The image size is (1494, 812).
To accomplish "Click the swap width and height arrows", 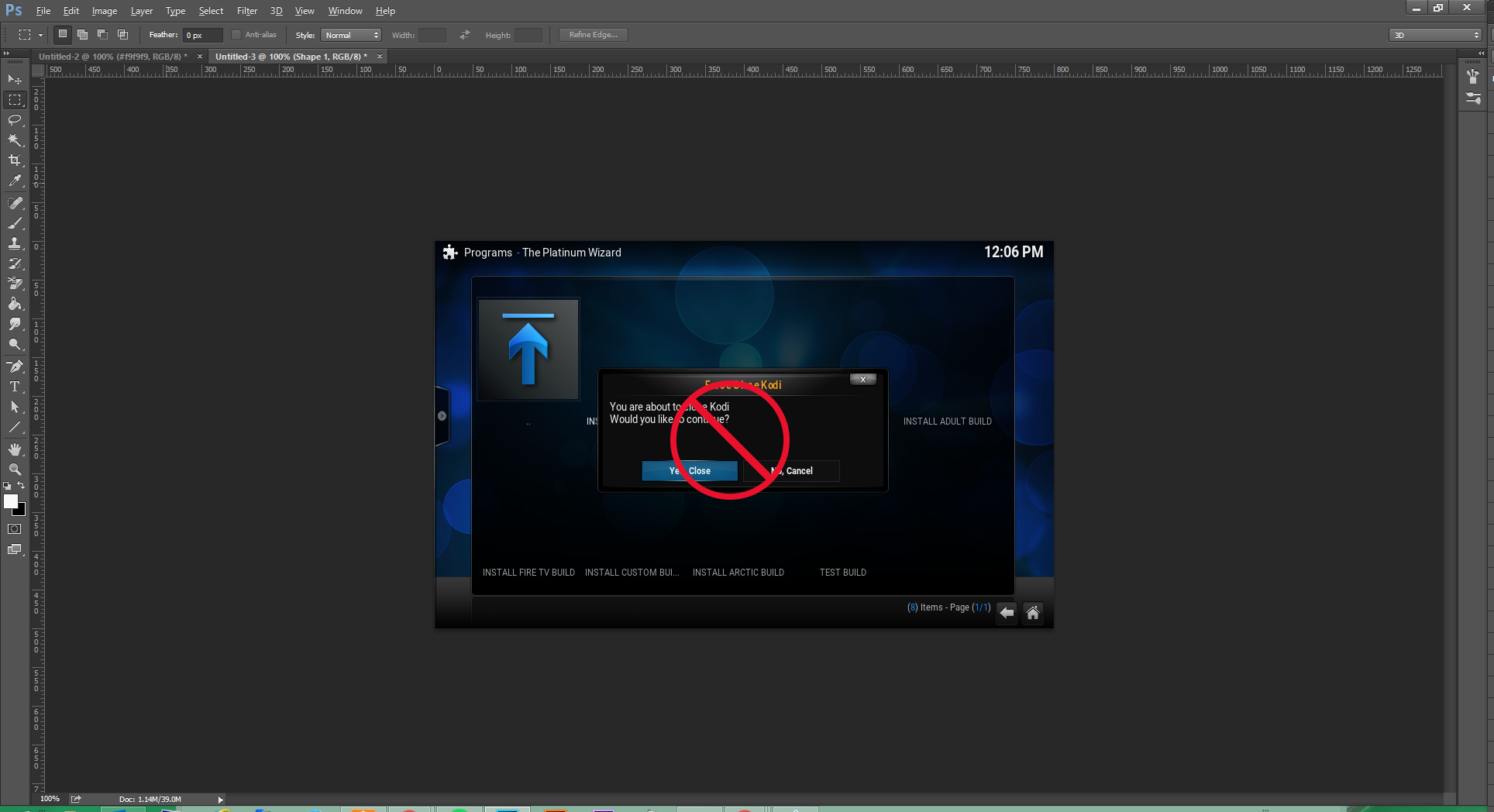I will [x=465, y=35].
